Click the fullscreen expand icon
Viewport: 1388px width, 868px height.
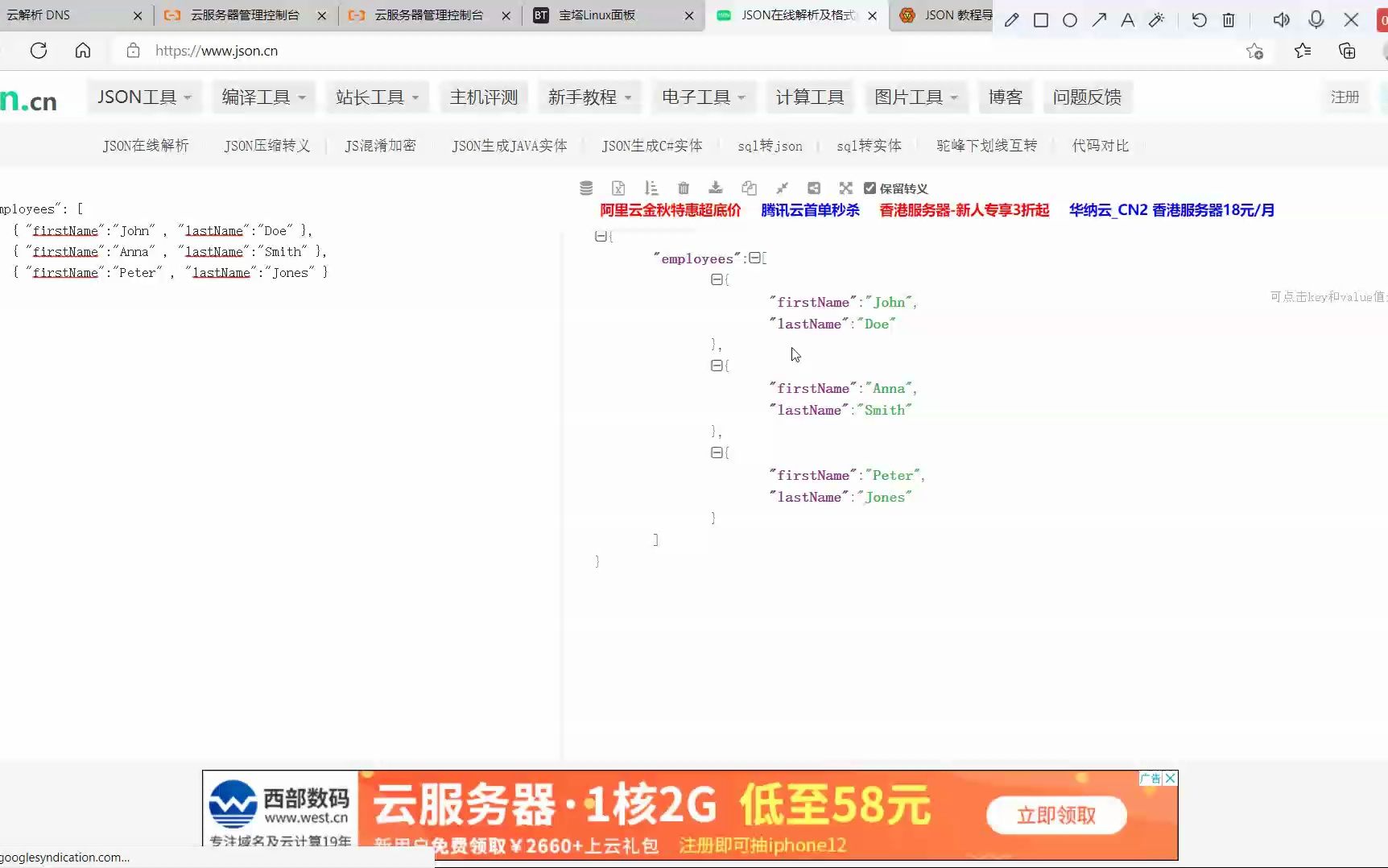[x=846, y=188]
